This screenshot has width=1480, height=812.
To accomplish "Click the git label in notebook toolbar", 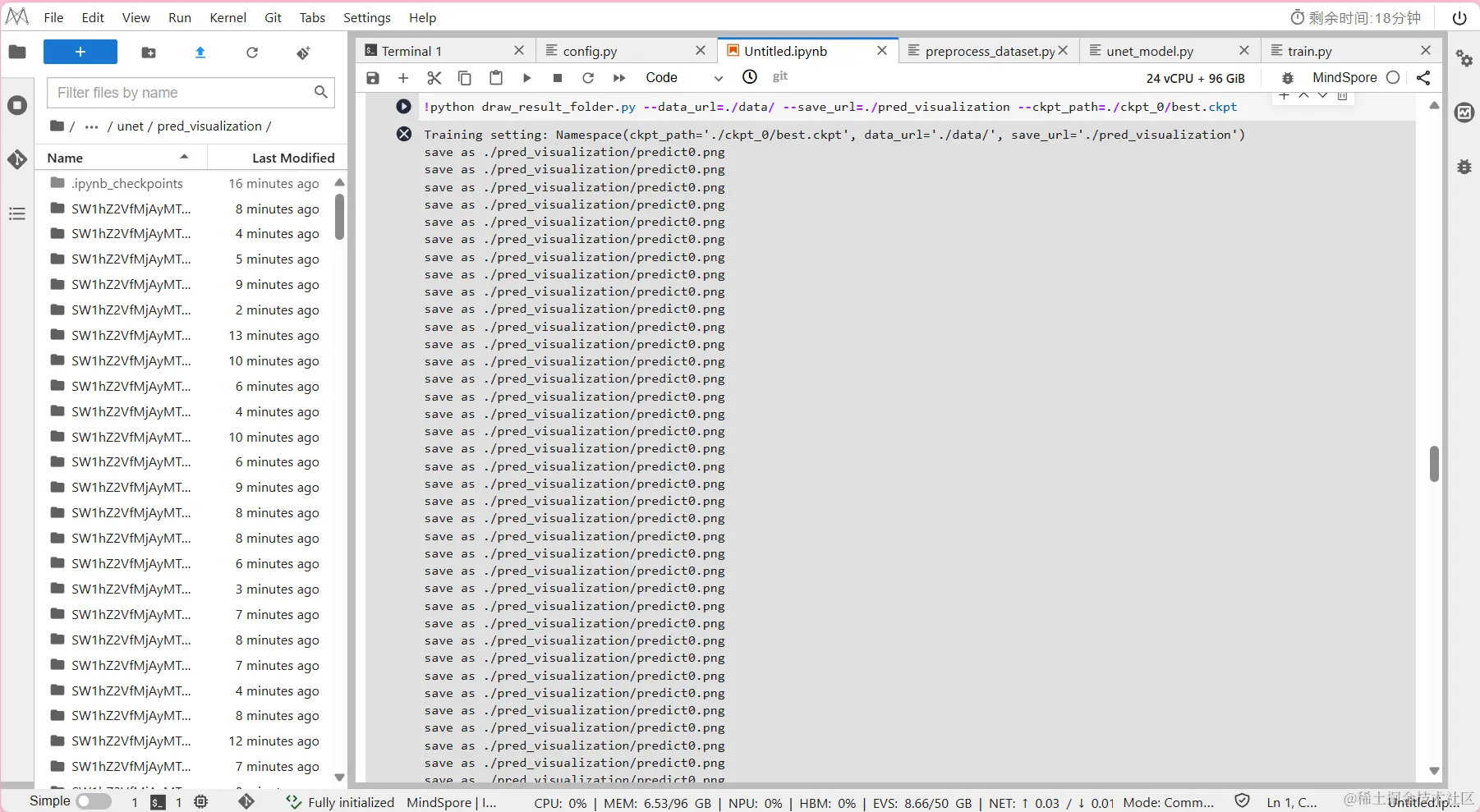I will tap(780, 76).
